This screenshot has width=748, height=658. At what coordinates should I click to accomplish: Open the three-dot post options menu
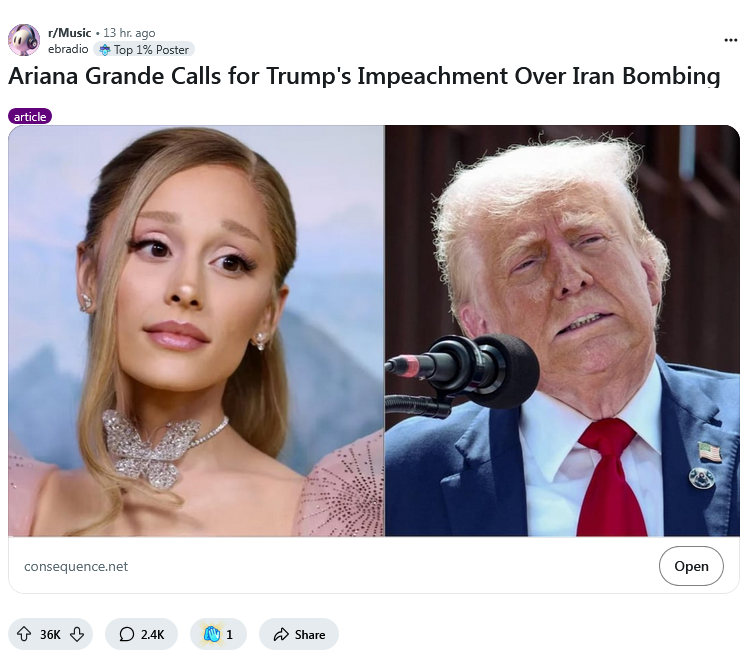tap(730, 40)
